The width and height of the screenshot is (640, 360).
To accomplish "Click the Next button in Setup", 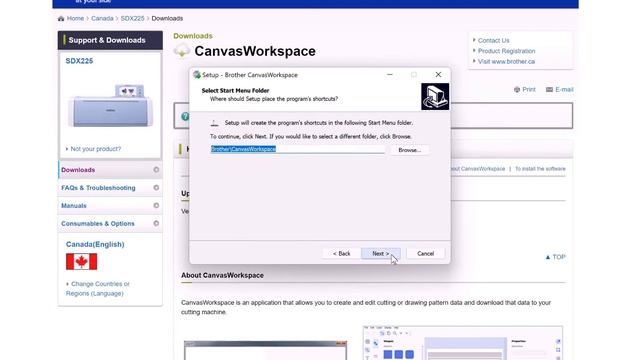I will click(x=380, y=253).
